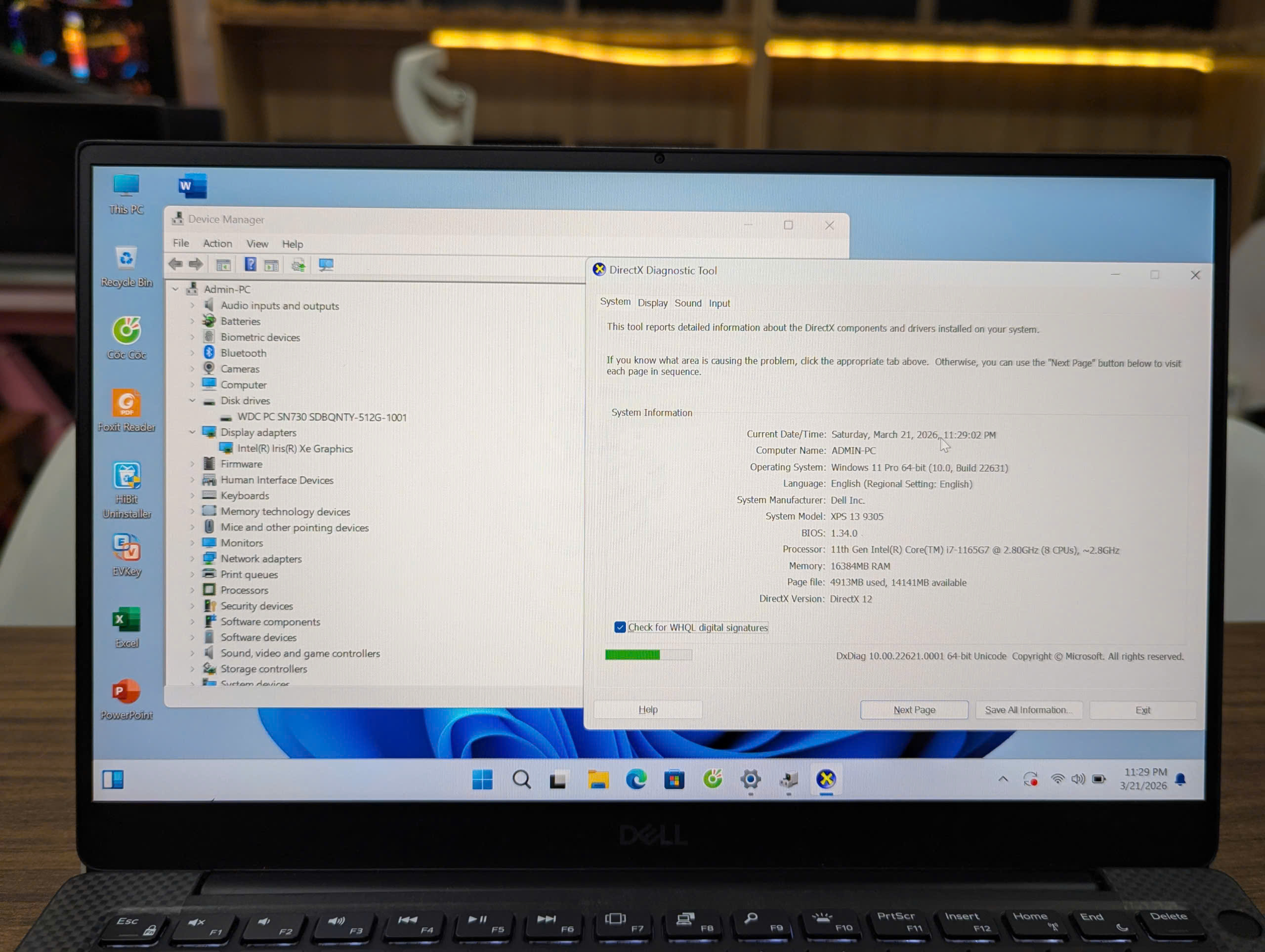Screen dimensions: 1265x952
Task: Open Device Manager Help icon on toolbar
Action: point(250,264)
